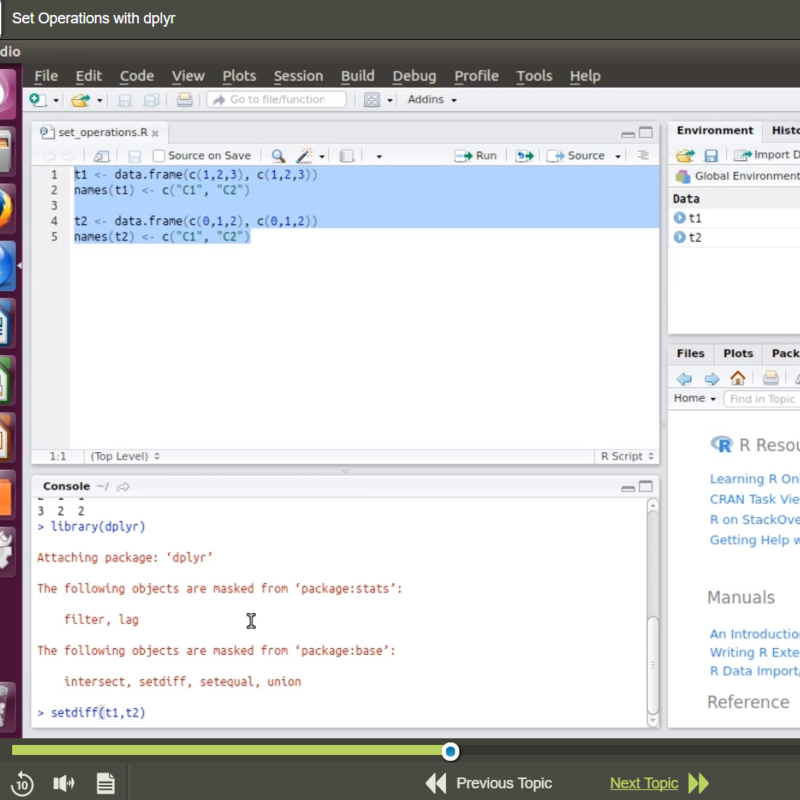This screenshot has height=800, width=800.
Task: Click the main toolbar Save icon
Action: [x=124, y=100]
